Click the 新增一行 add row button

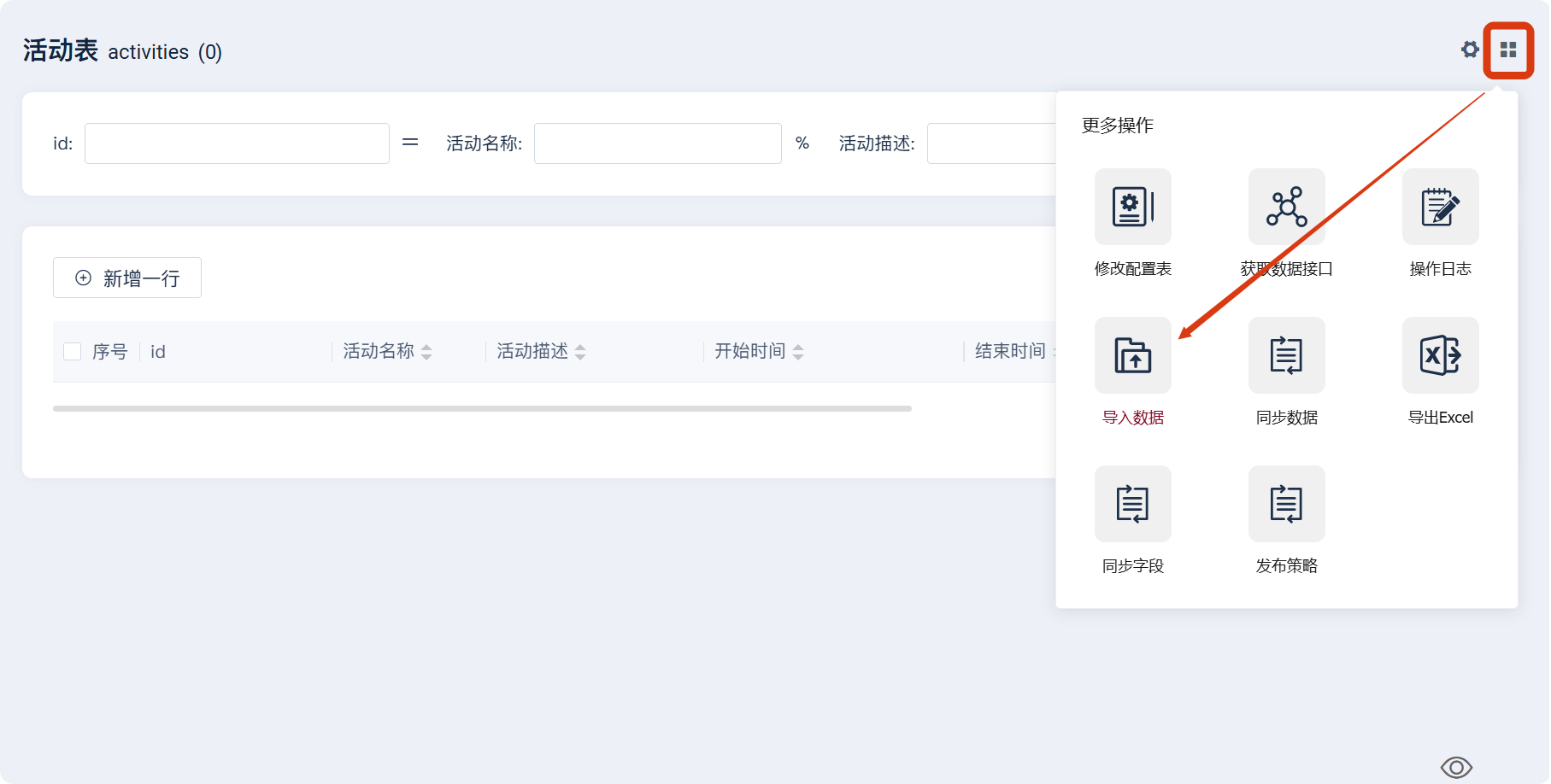point(126,278)
